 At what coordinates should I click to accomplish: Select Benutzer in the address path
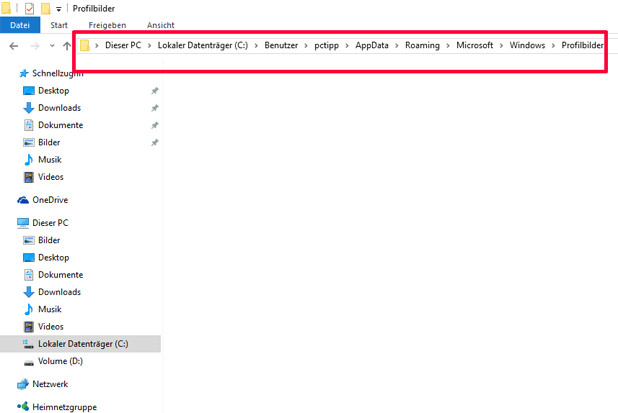coord(281,45)
